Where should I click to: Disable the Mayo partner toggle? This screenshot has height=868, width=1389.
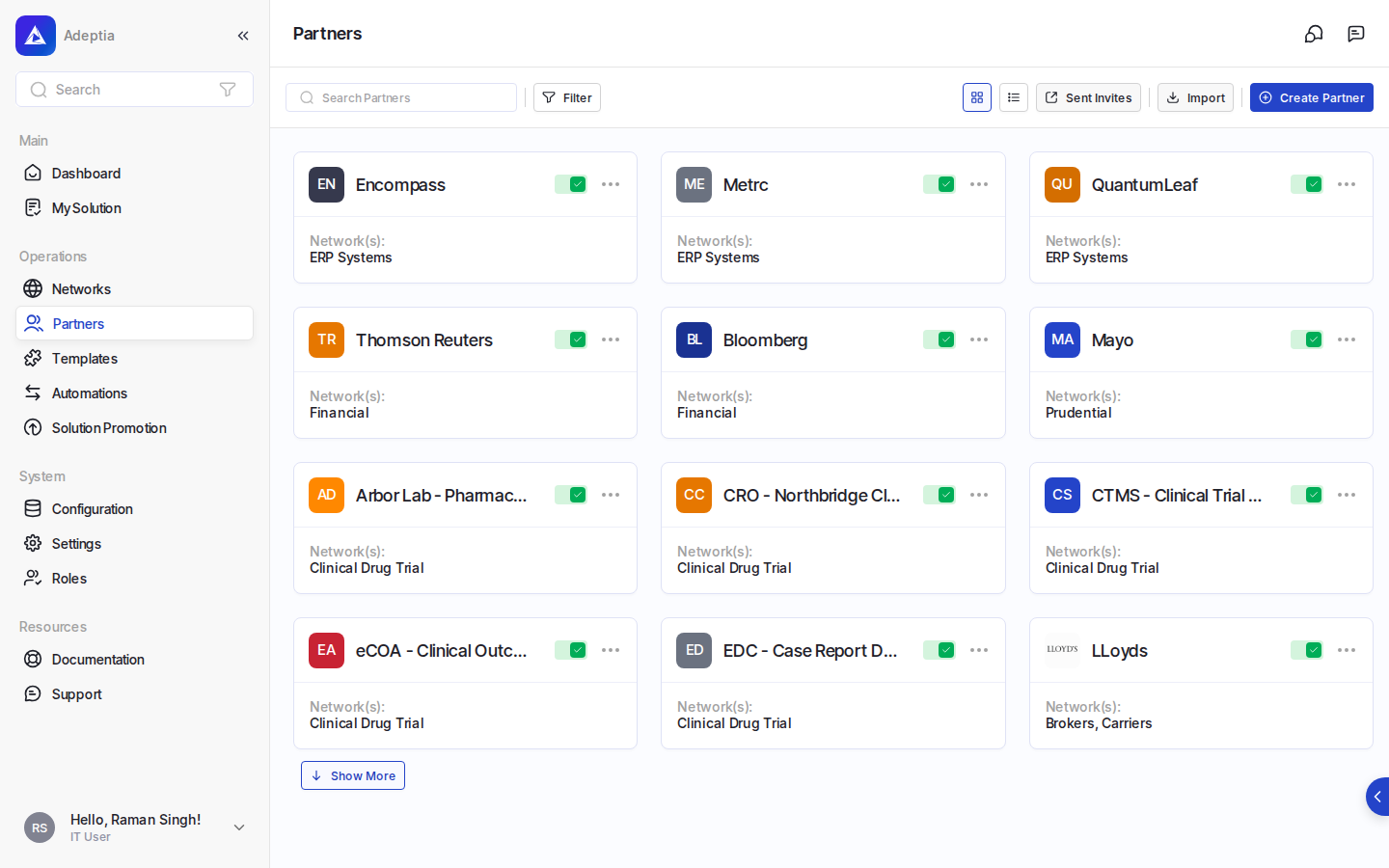click(1307, 339)
